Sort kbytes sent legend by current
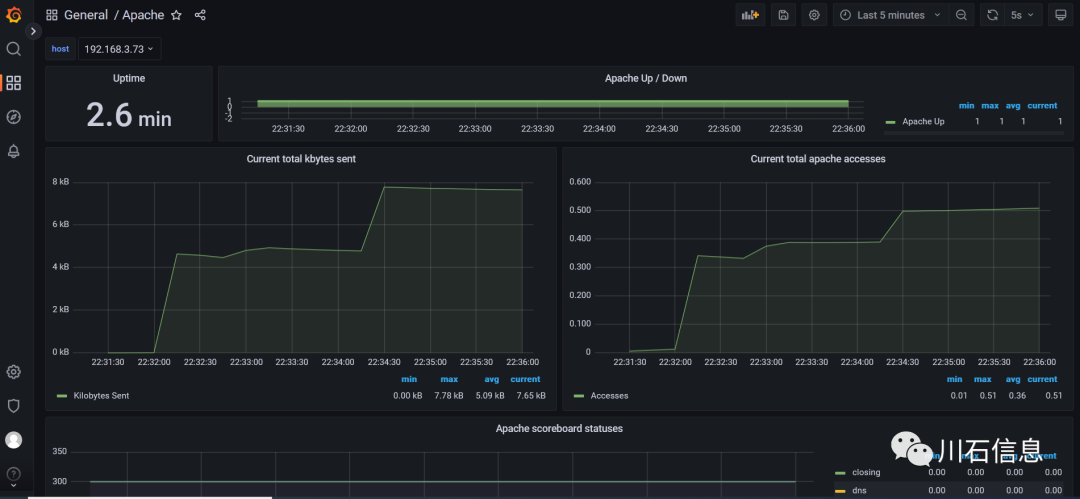The height and width of the screenshot is (499, 1080). [x=526, y=379]
